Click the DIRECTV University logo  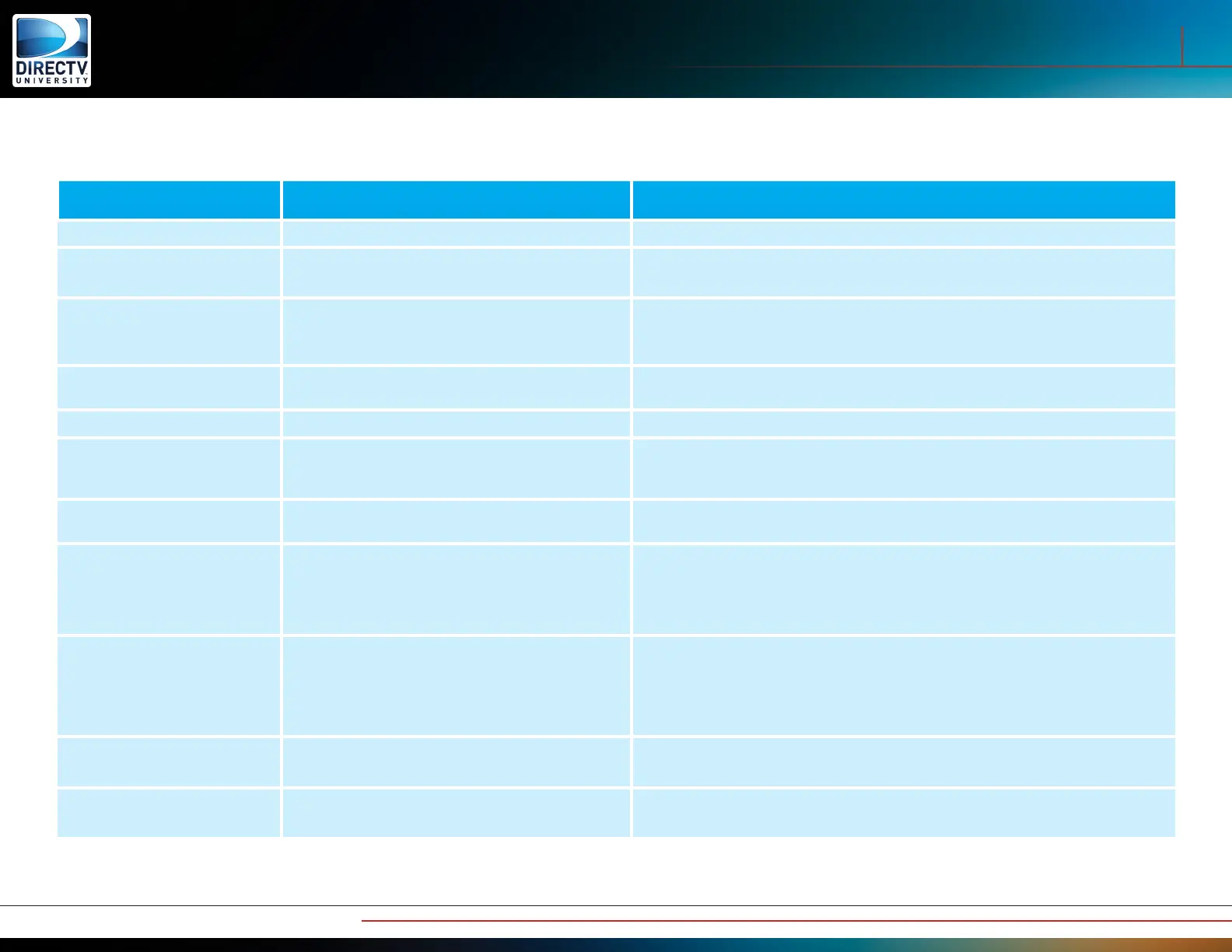tap(51, 50)
